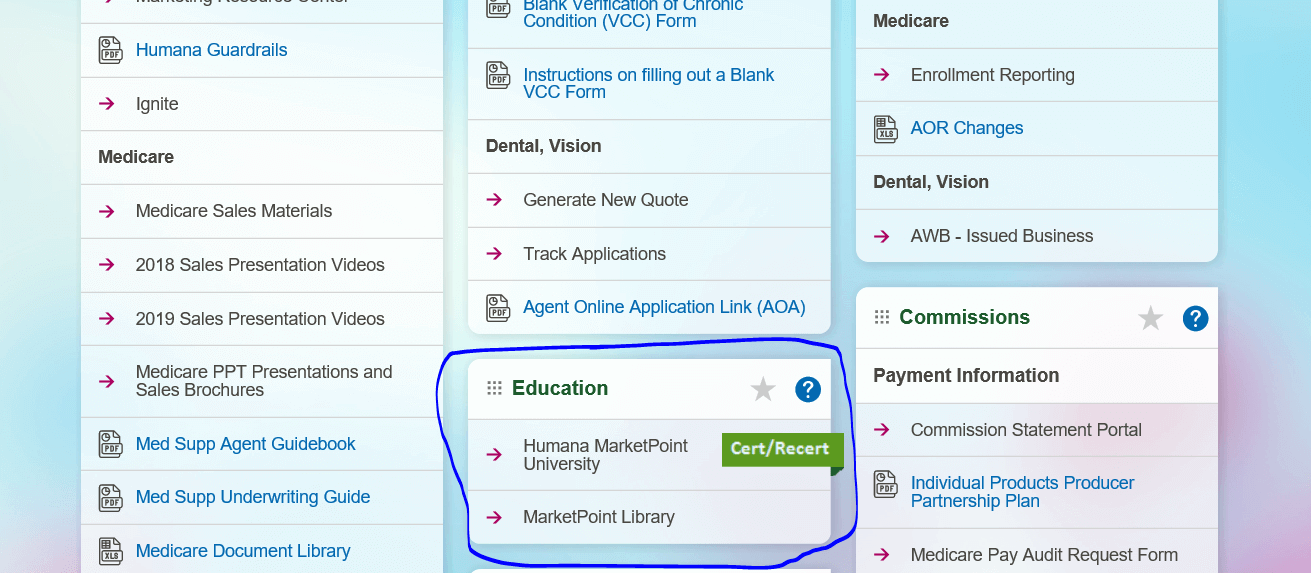
Task: Grab the Commissions panel drag handle
Action: coord(882,317)
